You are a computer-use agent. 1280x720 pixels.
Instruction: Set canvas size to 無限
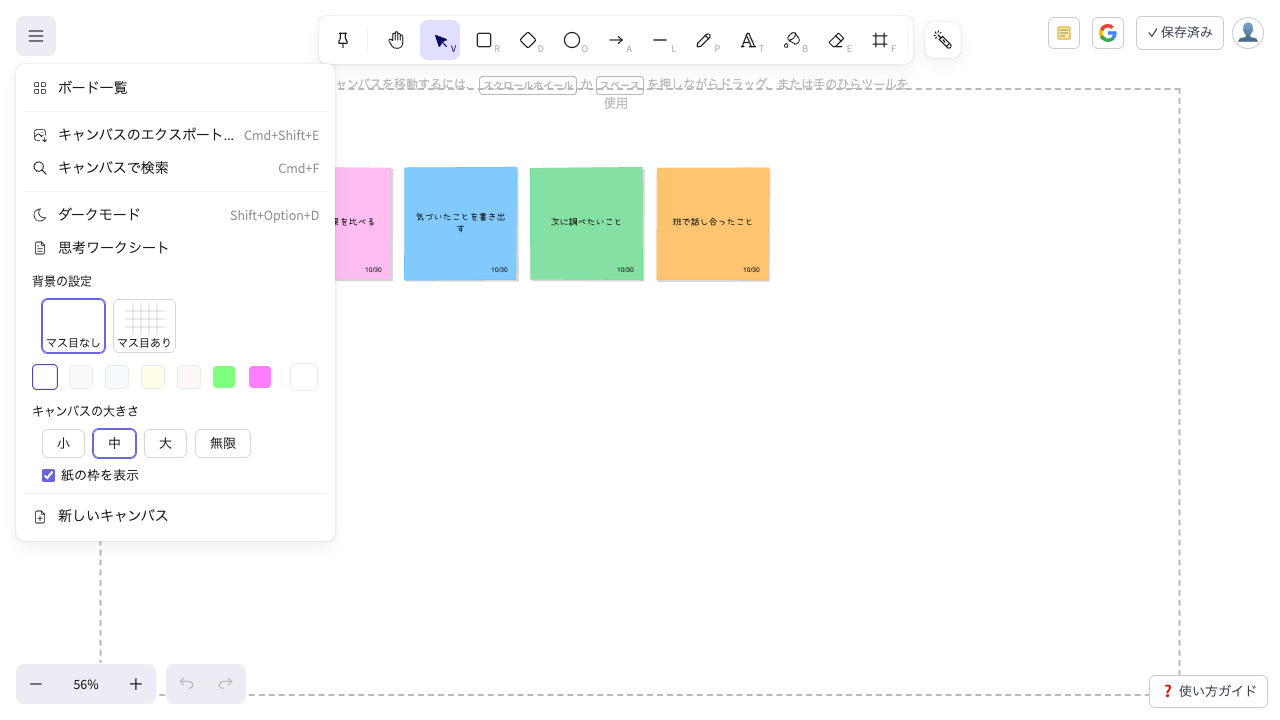click(223, 443)
